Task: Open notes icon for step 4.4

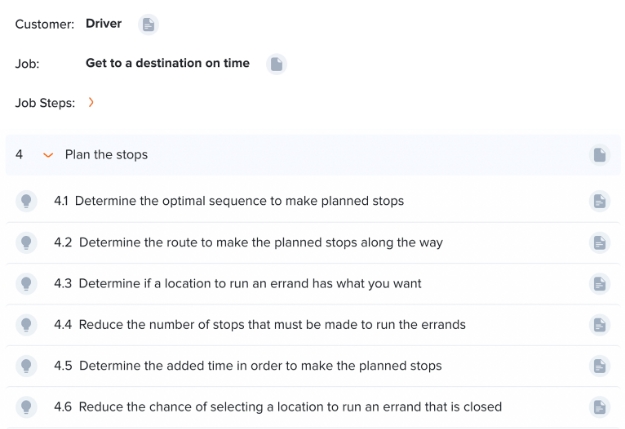Action: tap(599, 325)
